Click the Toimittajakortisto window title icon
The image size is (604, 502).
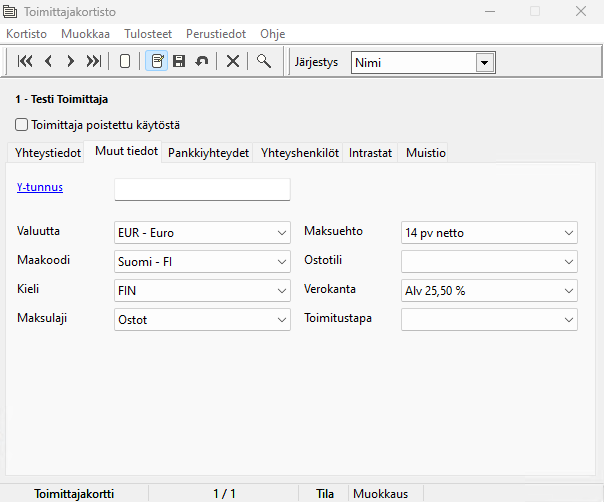10,12
